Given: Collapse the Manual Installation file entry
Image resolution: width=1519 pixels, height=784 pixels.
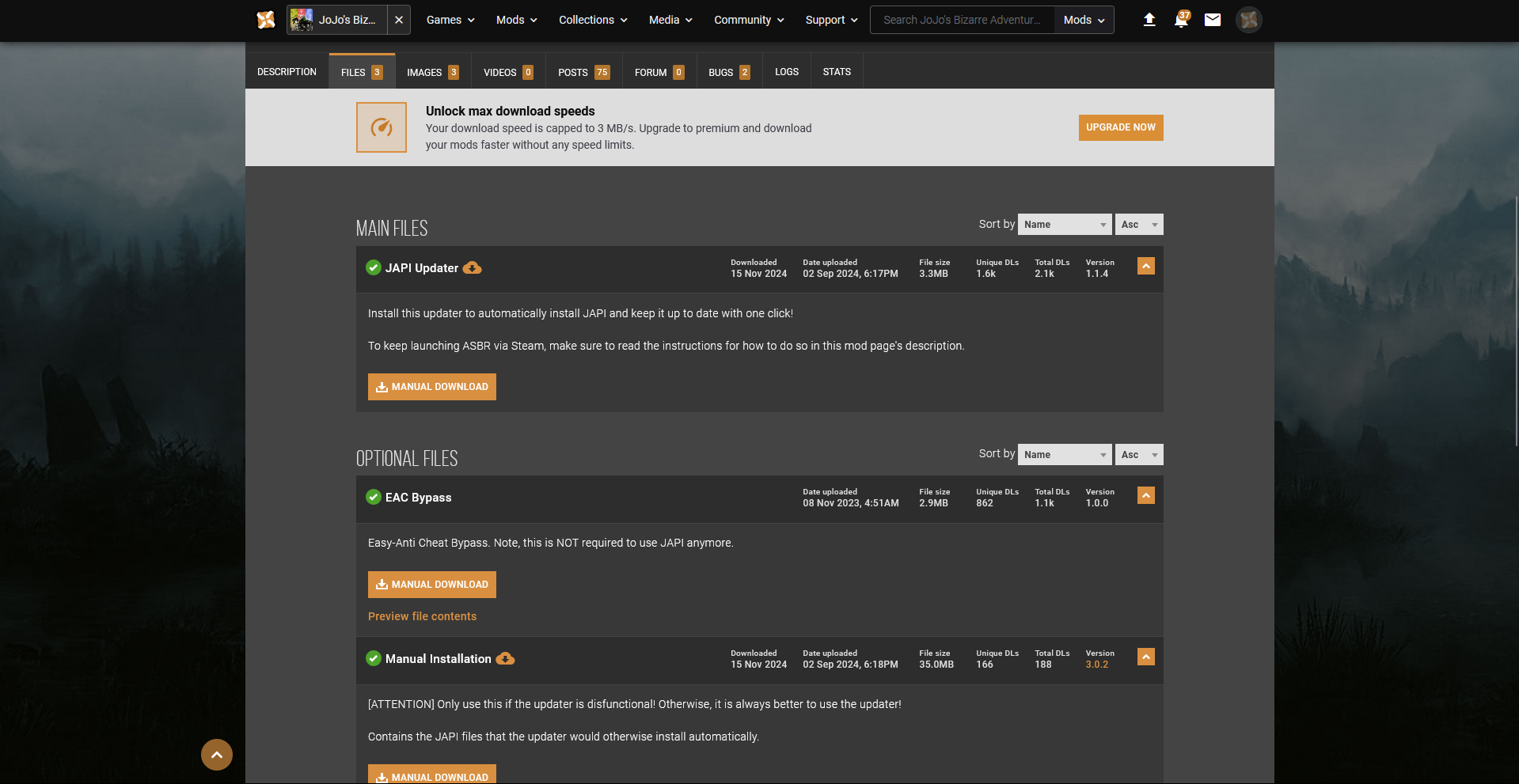Looking at the screenshot, I should coord(1146,657).
